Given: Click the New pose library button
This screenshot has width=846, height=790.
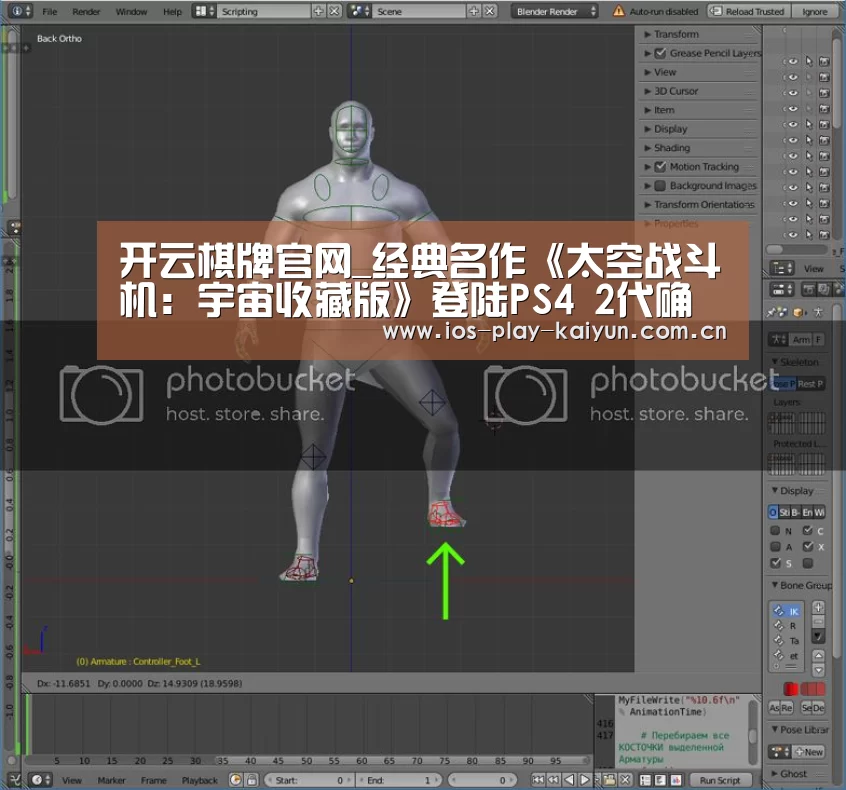Looking at the screenshot, I should tap(809, 752).
